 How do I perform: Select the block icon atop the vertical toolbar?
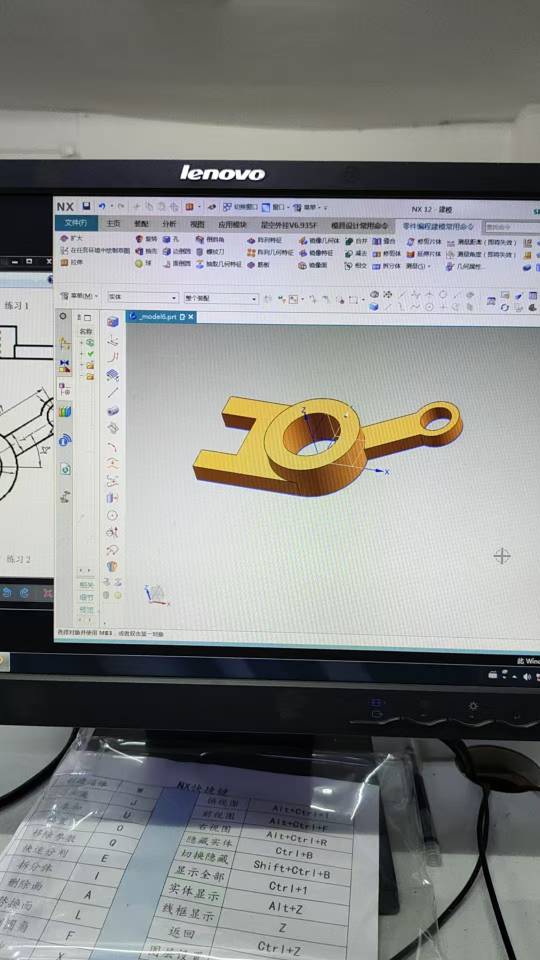pyautogui.click(x=113, y=322)
